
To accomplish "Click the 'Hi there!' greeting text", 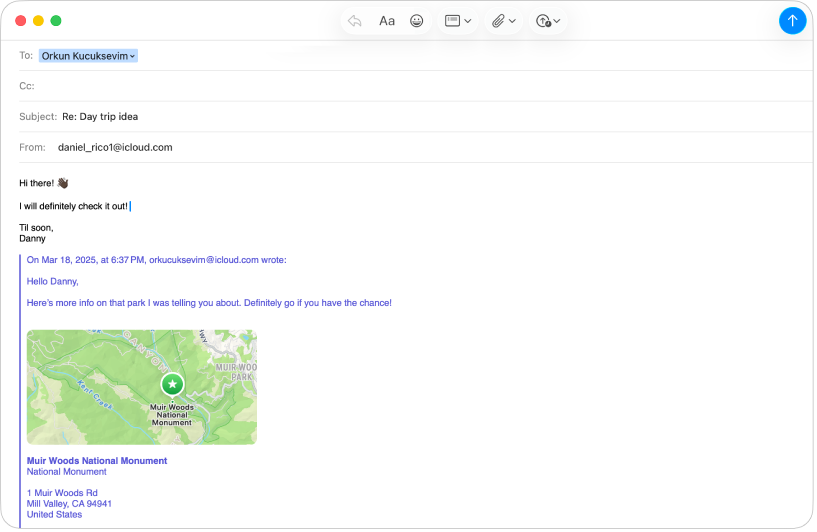I will (36, 184).
